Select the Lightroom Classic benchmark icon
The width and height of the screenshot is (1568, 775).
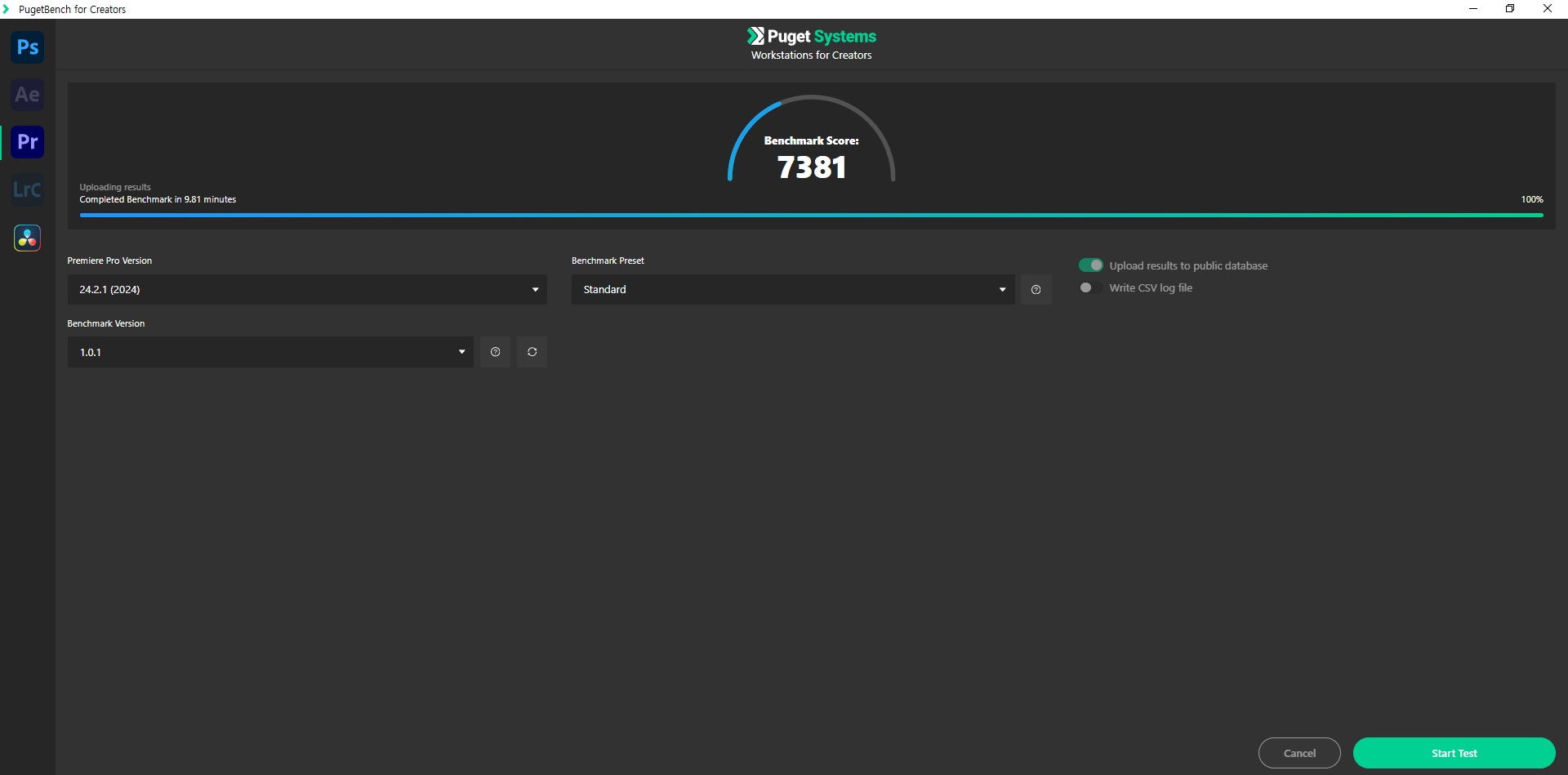[x=28, y=189]
